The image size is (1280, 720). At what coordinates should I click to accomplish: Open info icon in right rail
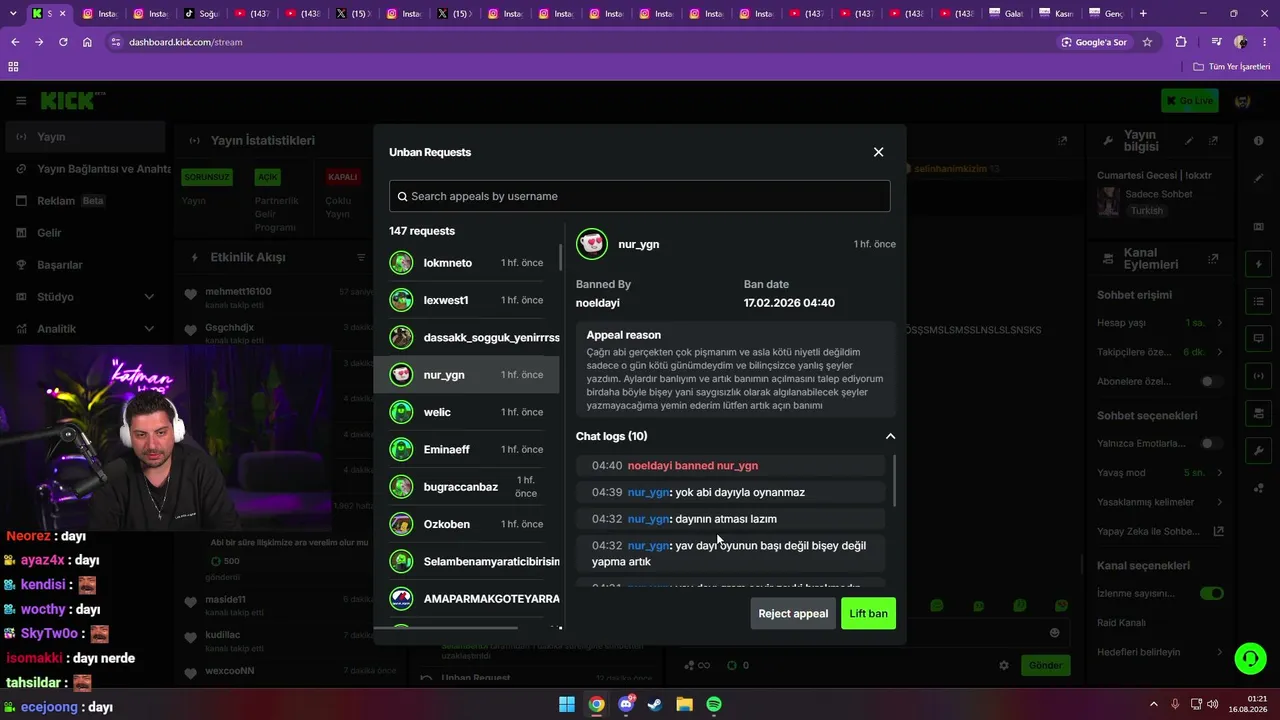pyautogui.click(x=1258, y=141)
